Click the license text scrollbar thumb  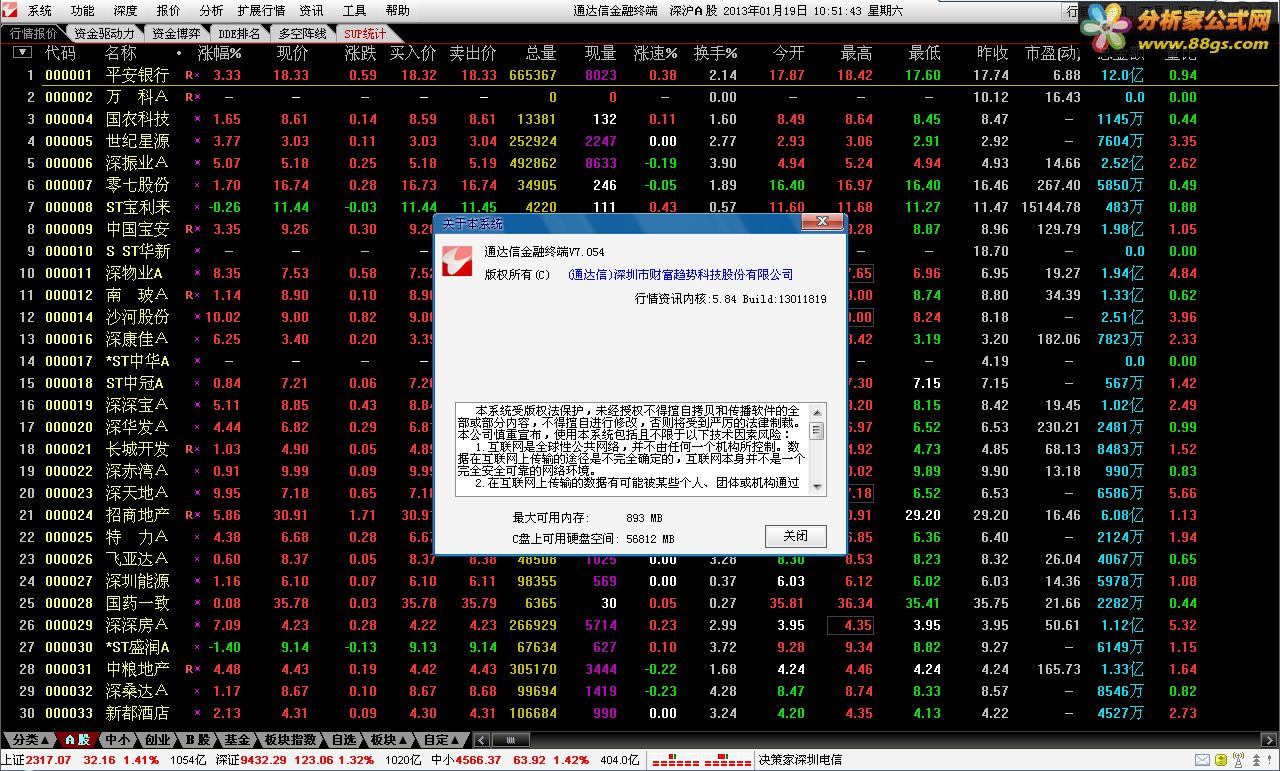pyautogui.click(x=816, y=430)
